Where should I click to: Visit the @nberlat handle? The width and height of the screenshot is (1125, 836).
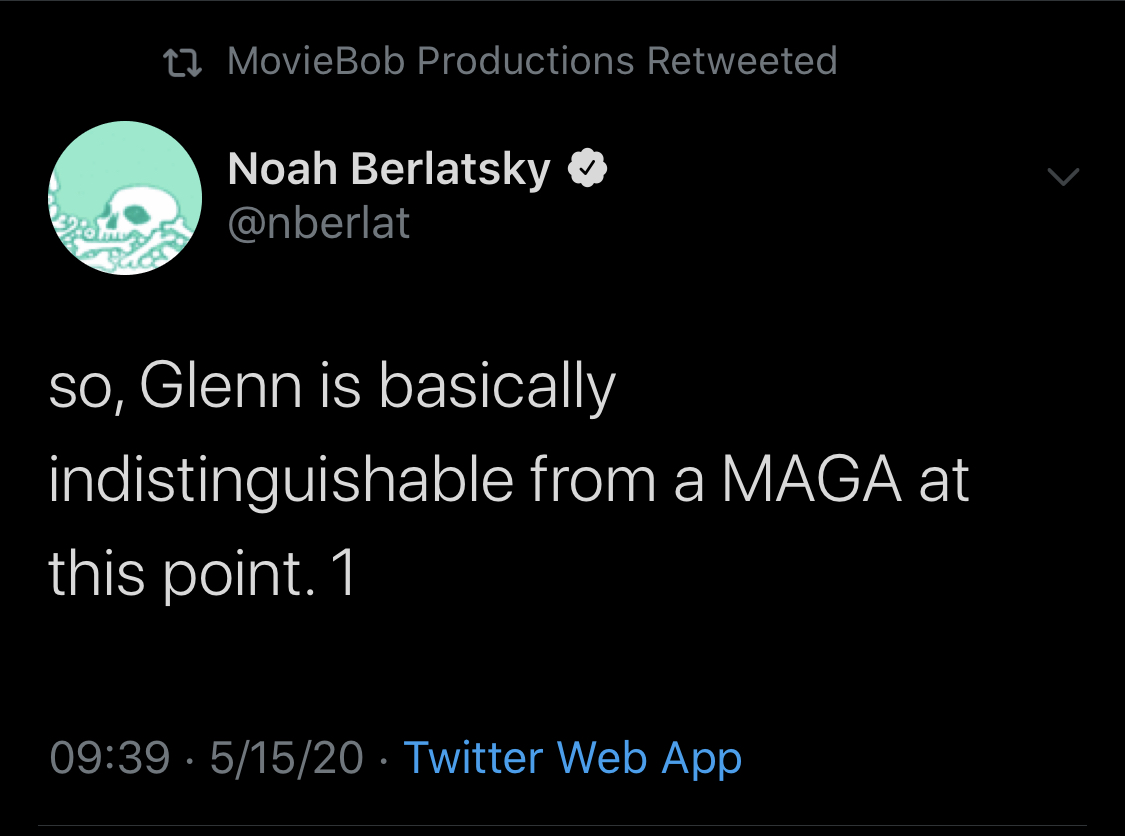pos(319,222)
